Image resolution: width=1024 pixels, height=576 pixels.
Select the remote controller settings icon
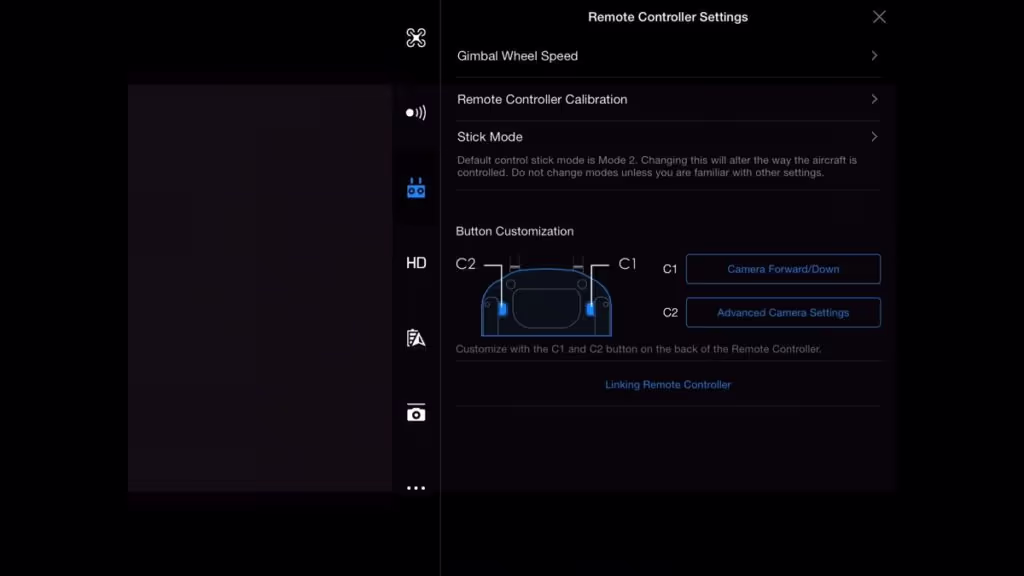tap(416, 188)
